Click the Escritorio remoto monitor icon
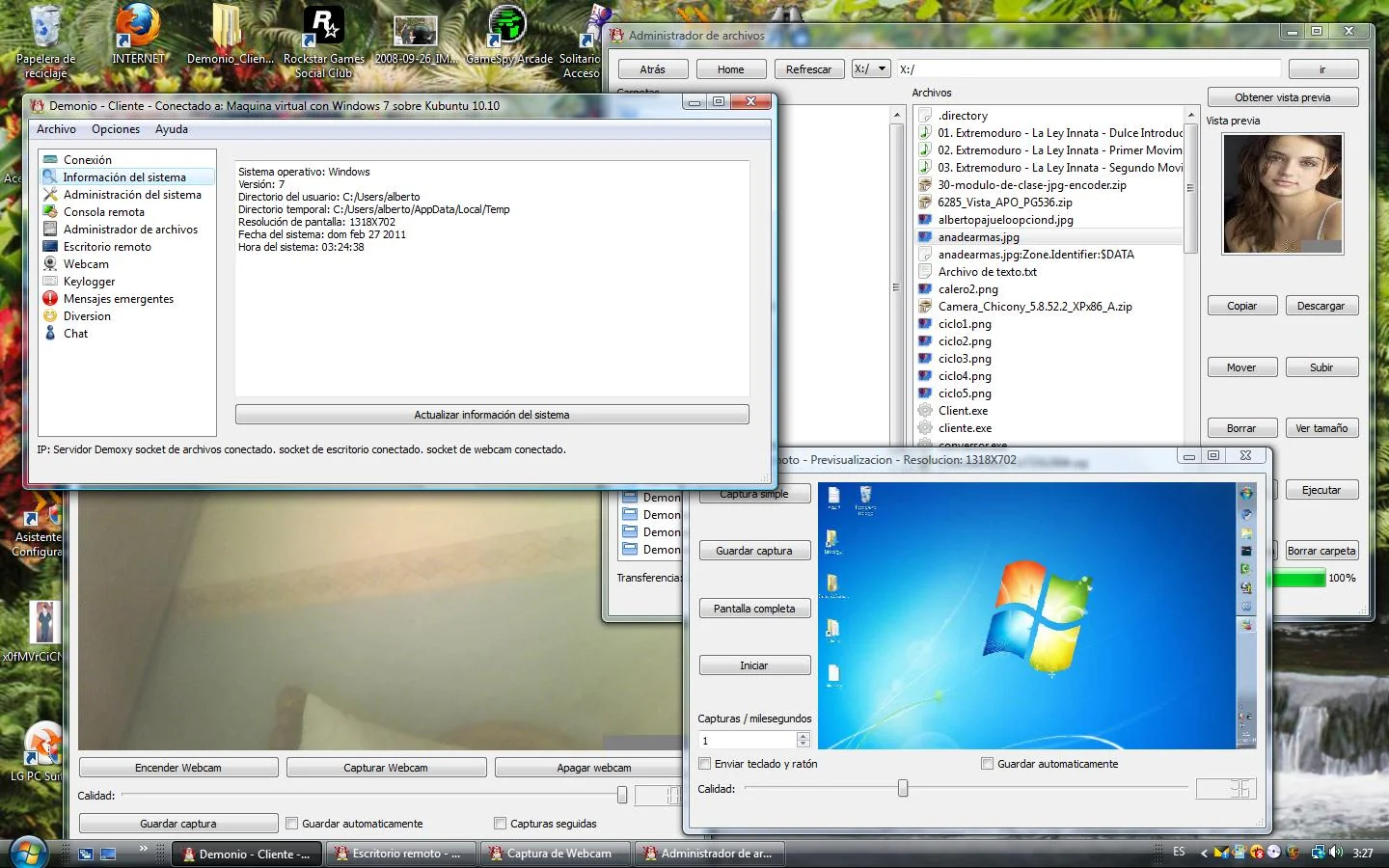Viewport: 1389px width, 868px height. click(50, 247)
